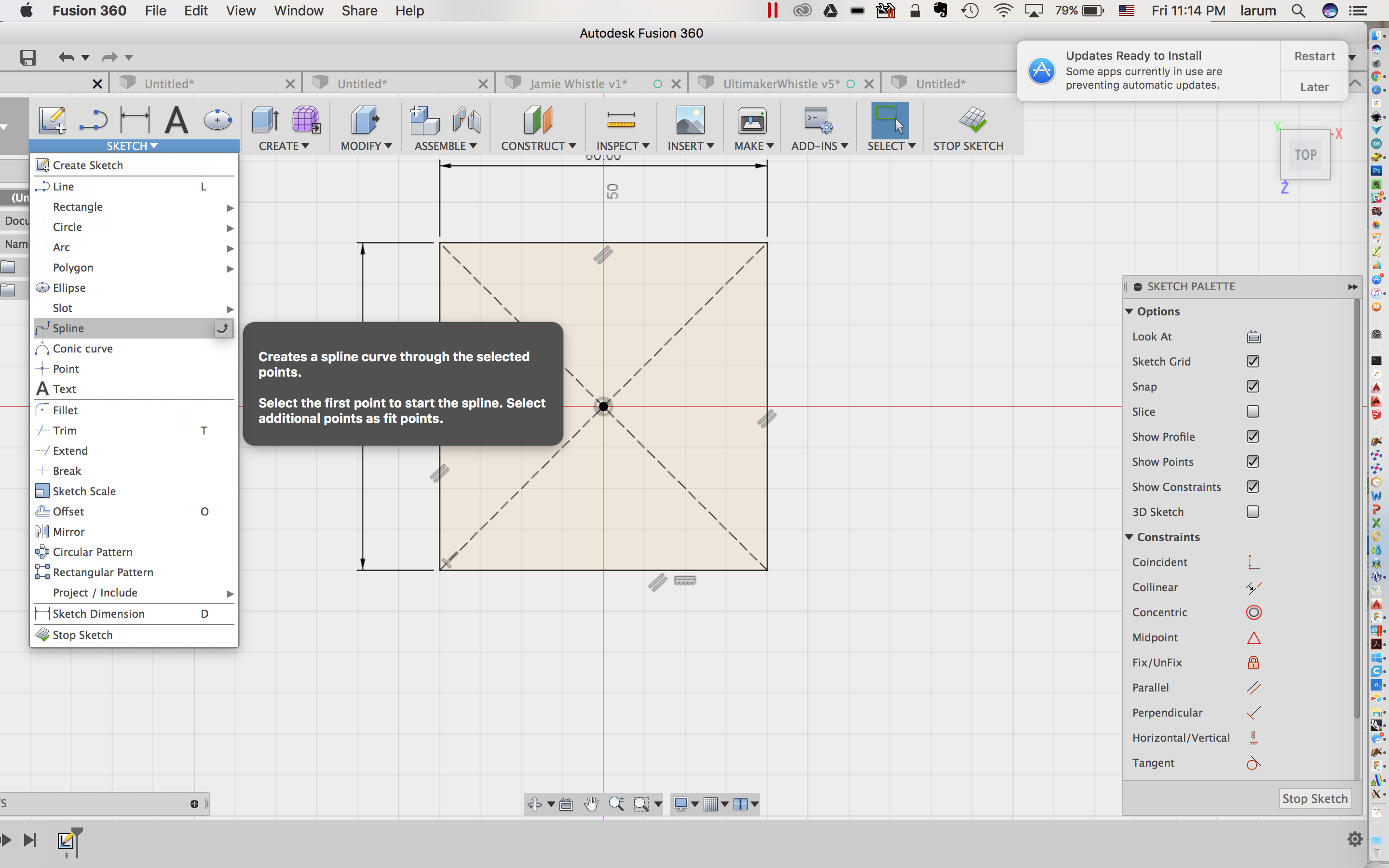Click the Extrude icon in Create group
This screenshot has height=868, width=1389.
(x=265, y=120)
